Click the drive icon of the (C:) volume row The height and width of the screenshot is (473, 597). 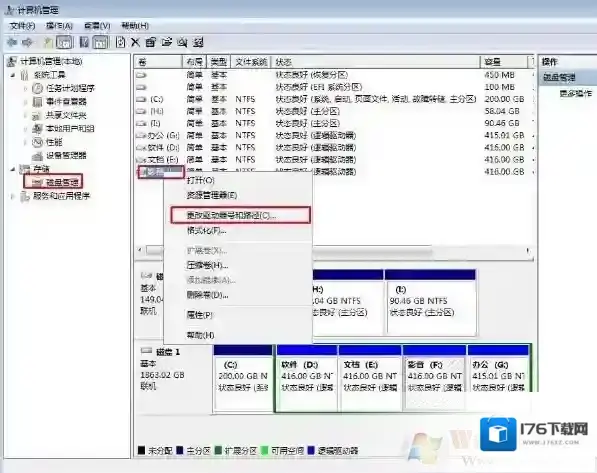[141, 99]
